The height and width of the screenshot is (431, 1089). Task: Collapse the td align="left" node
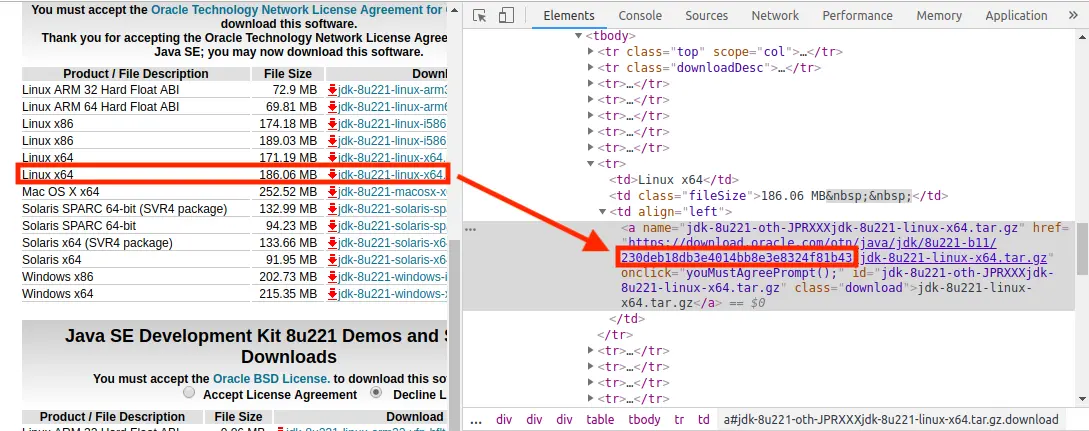pos(603,212)
